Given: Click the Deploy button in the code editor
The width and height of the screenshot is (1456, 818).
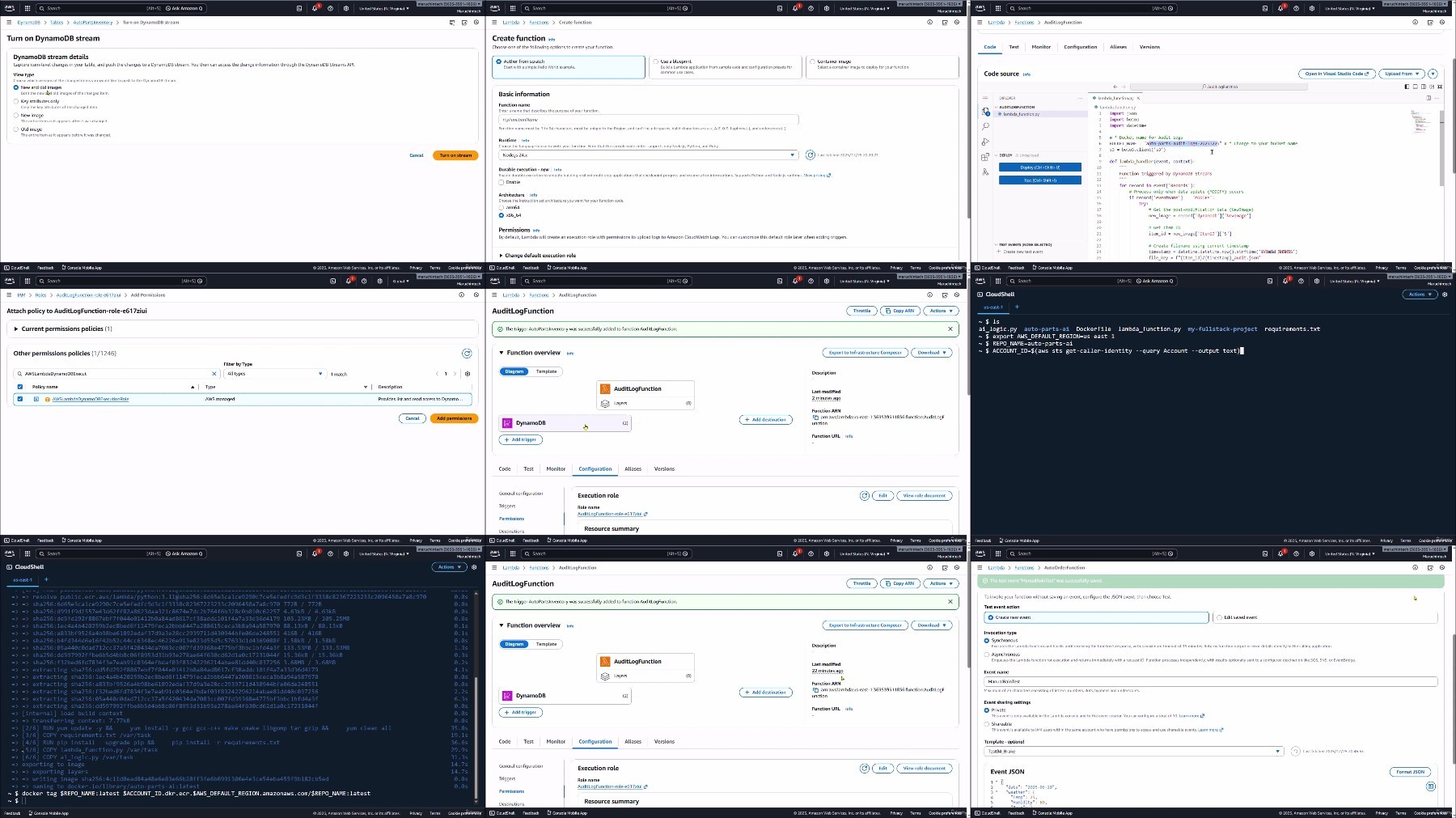Looking at the screenshot, I should tap(1039, 167).
